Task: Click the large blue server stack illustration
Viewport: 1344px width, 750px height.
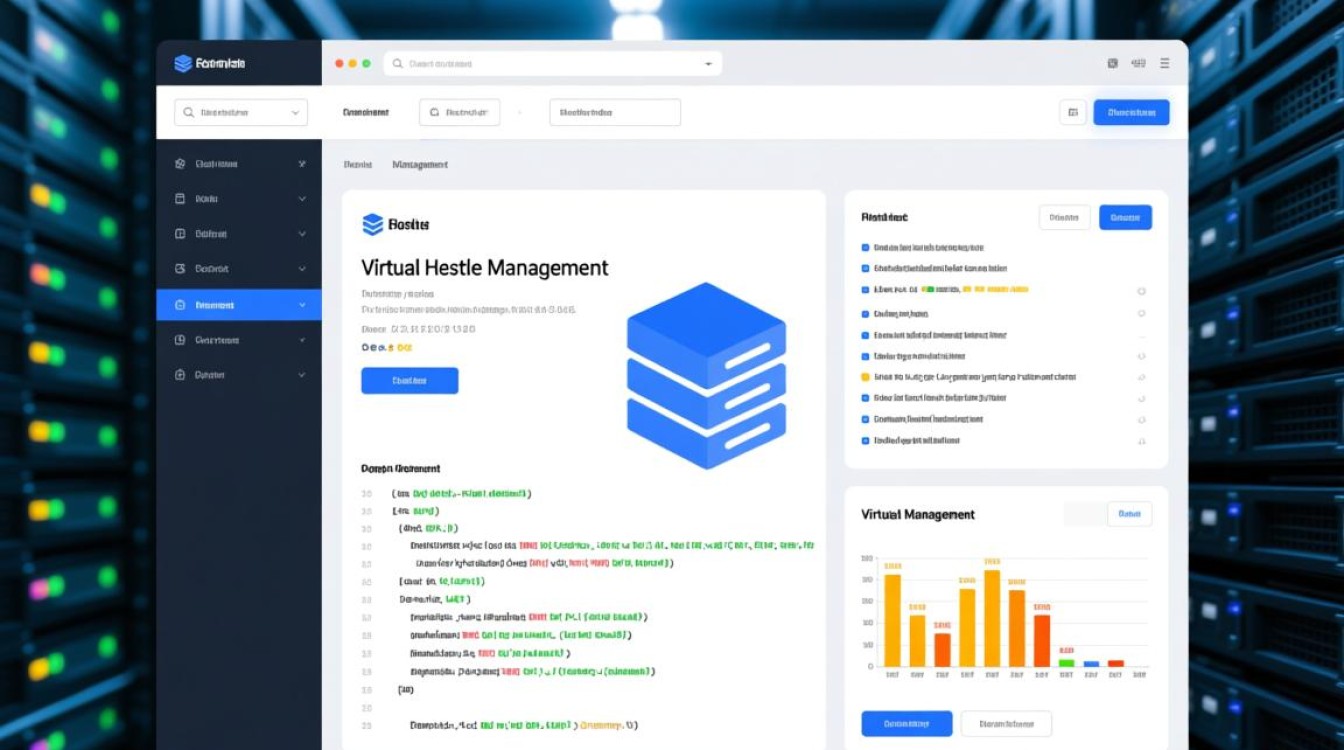Action: click(x=706, y=375)
